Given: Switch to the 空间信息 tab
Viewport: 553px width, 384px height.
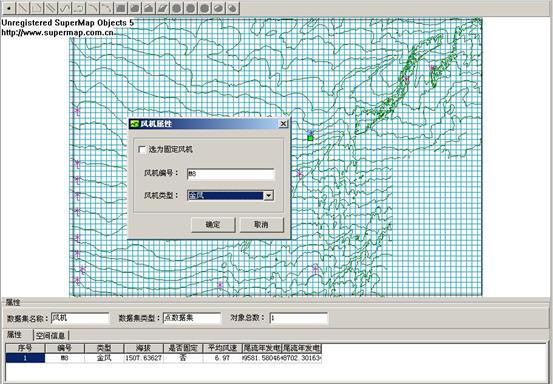Looking at the screenshot, I should coord(50,335).
